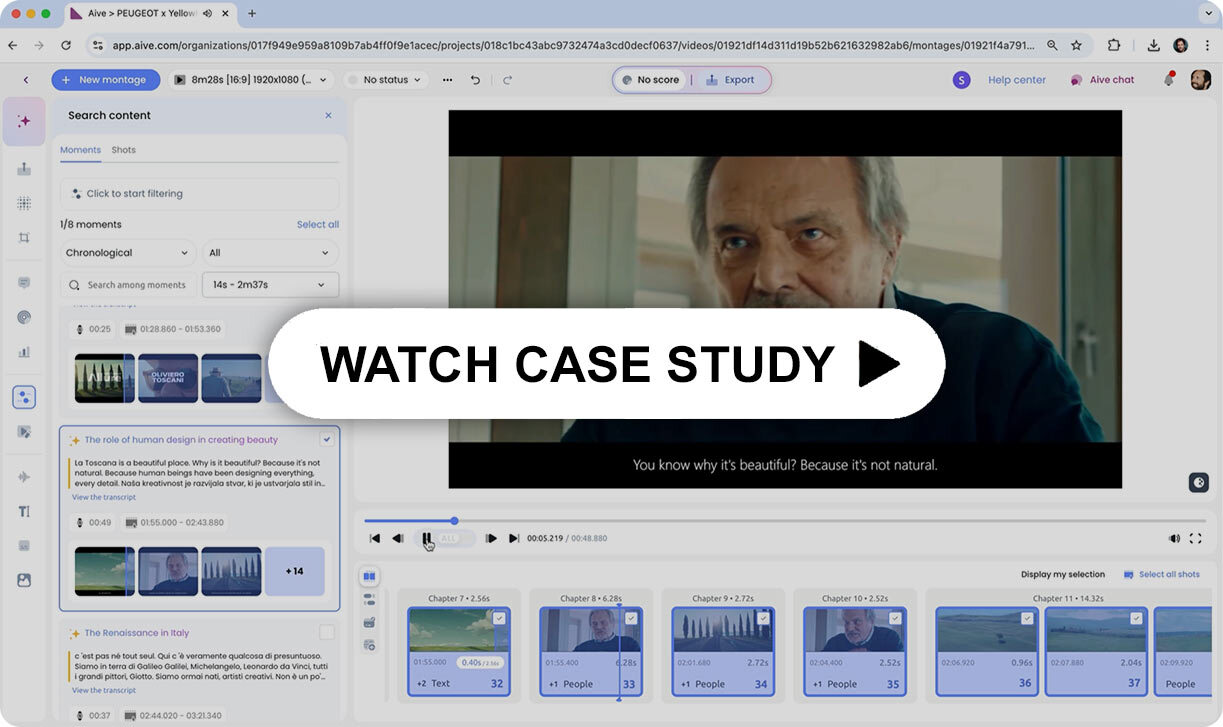Open the chapter card icon beside timeline
Screen dimensions: 1223x727
coord(370,622)
